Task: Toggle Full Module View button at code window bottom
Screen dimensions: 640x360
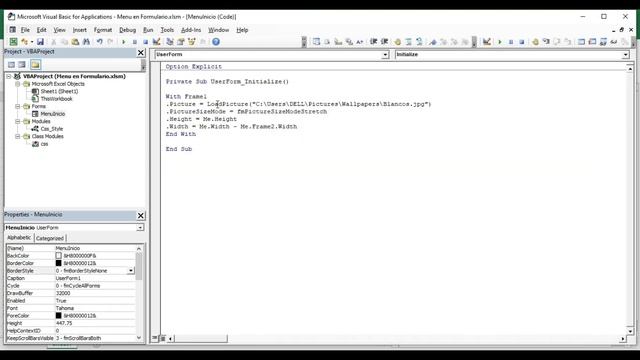Action: click(162, 338)
